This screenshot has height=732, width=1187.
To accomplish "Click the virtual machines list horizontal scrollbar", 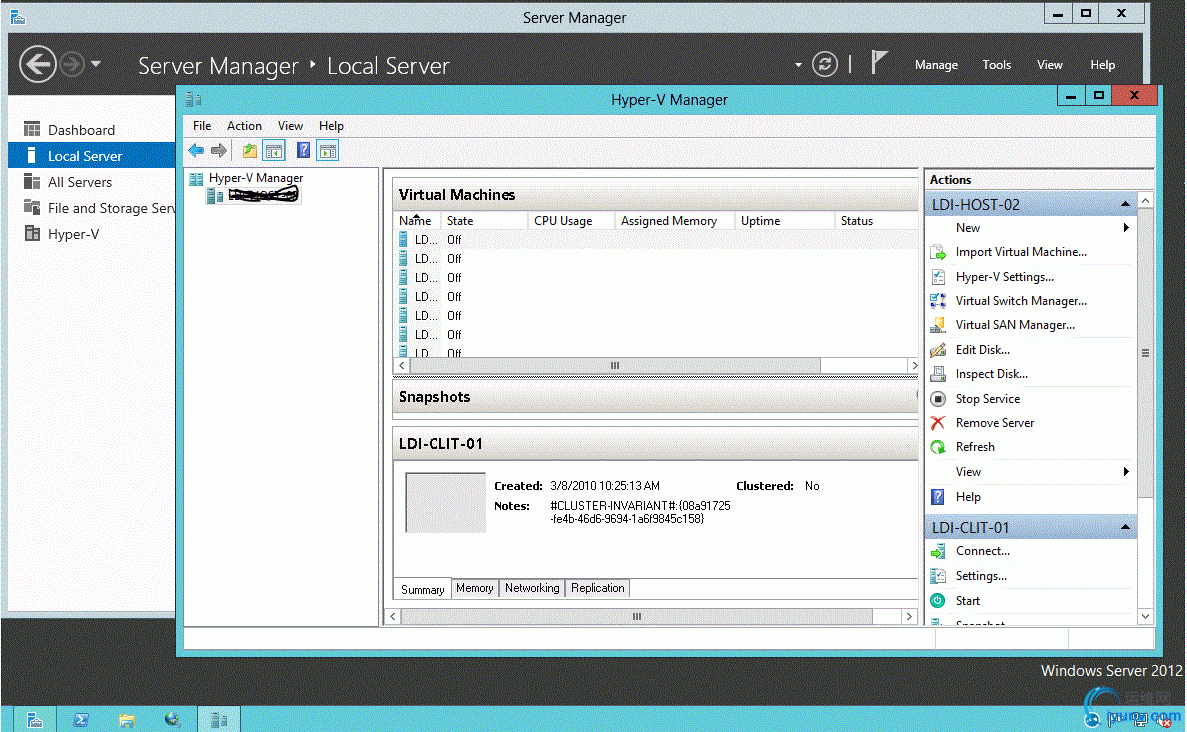I will [615, 366].
